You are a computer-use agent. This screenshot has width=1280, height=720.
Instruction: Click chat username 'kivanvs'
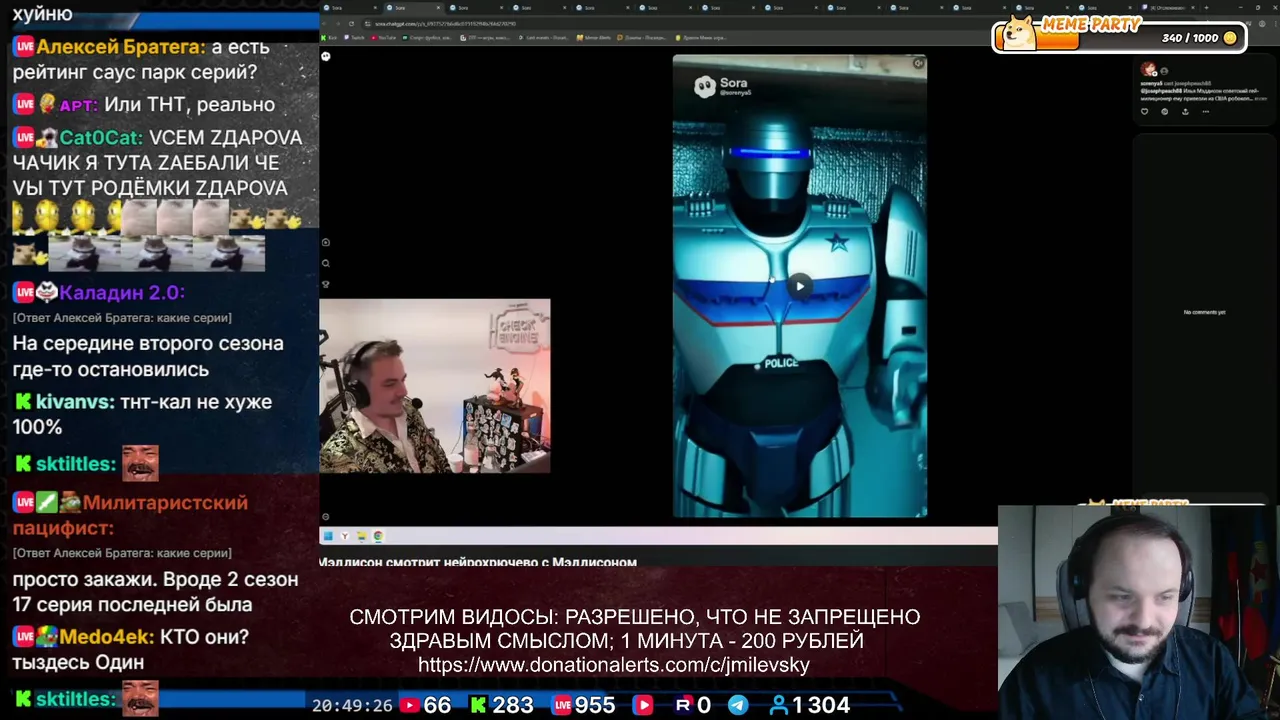pos(74,402)
